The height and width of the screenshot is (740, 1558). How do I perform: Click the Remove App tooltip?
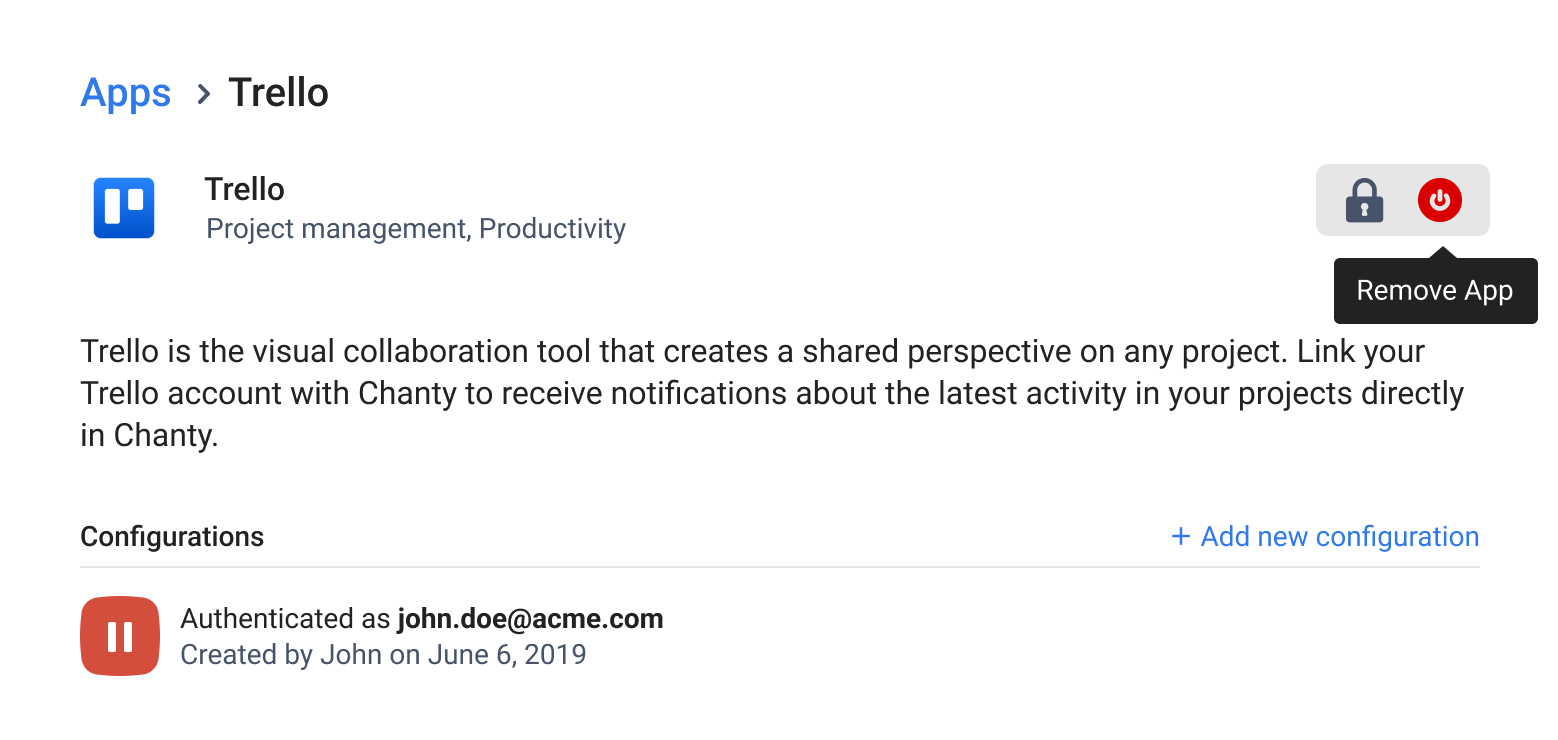tap(1435, 291)
